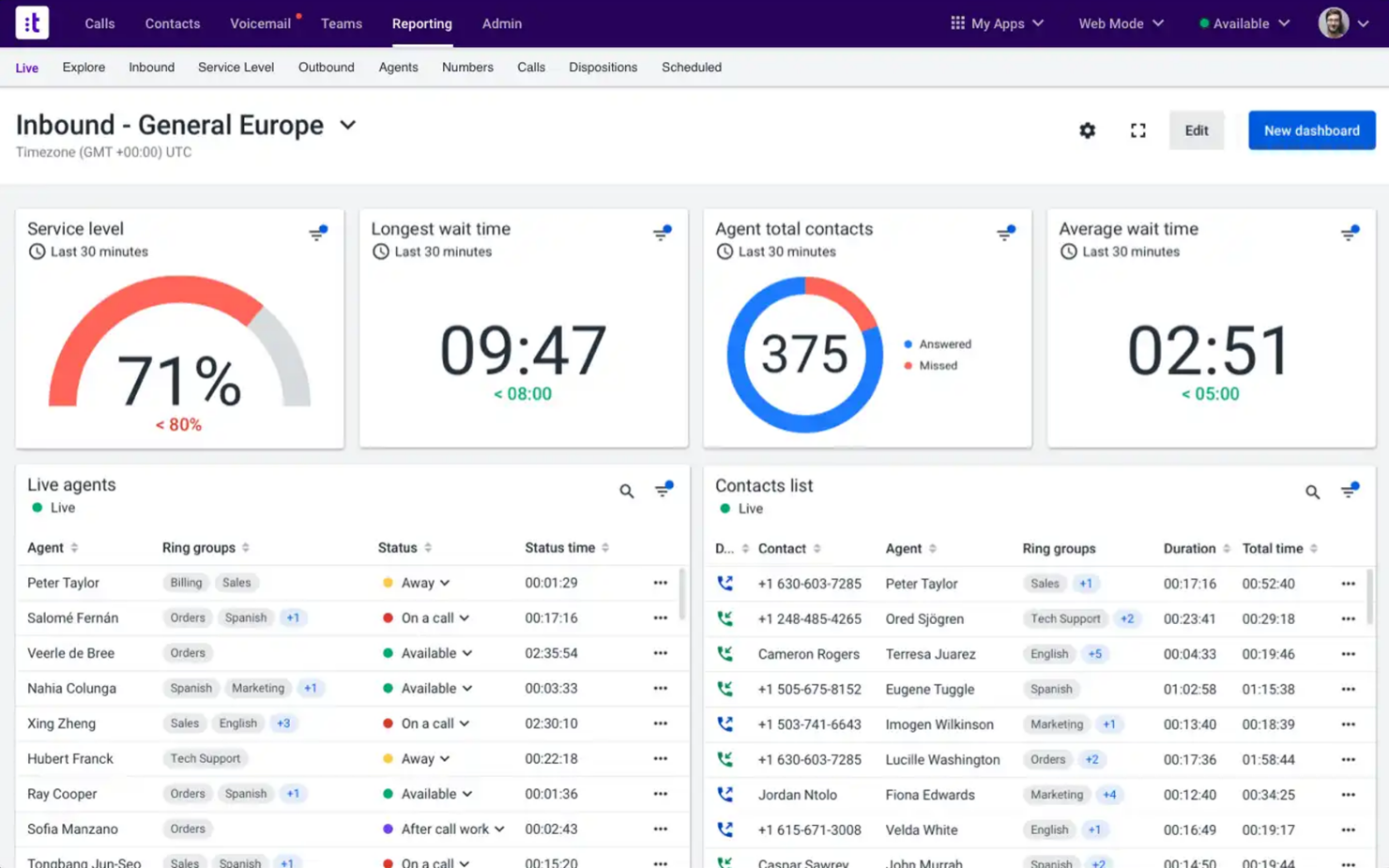Click the New dashboard button
Screen dimensions: 1389x868
tap(1311, 130)
